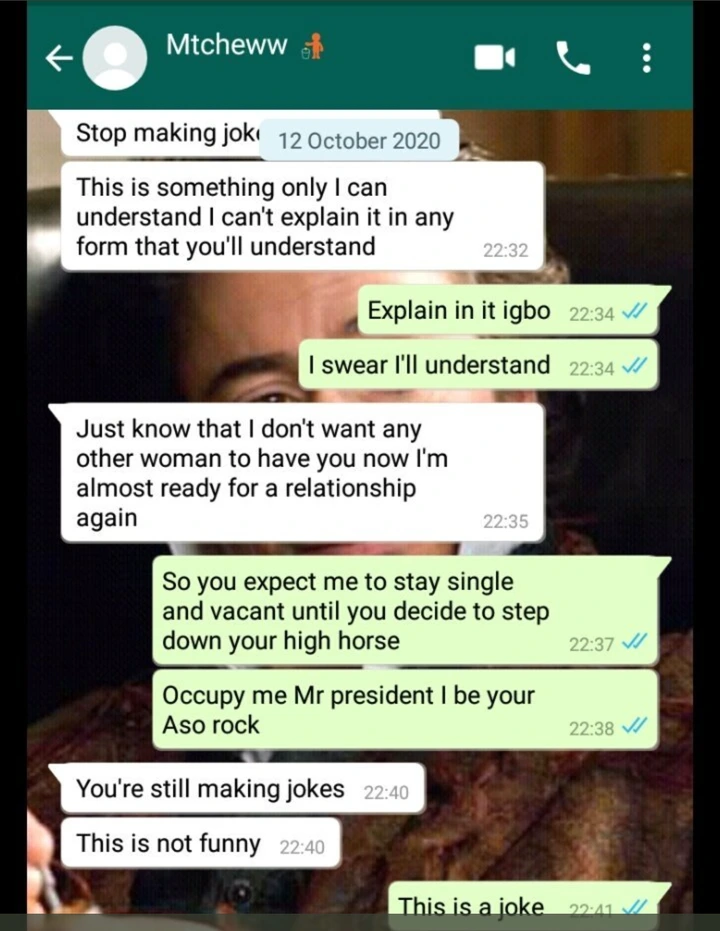
Task: Tap the 'So you expect me to stay single' message
Action: 405,610
